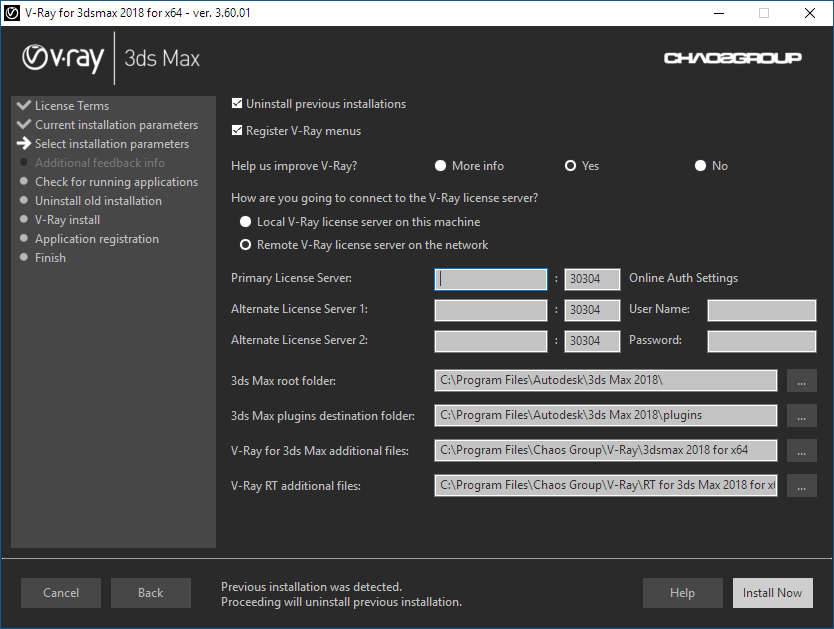Click the V-Ray title bar app icon
The image size is (834, 629).
pos(12,13)
